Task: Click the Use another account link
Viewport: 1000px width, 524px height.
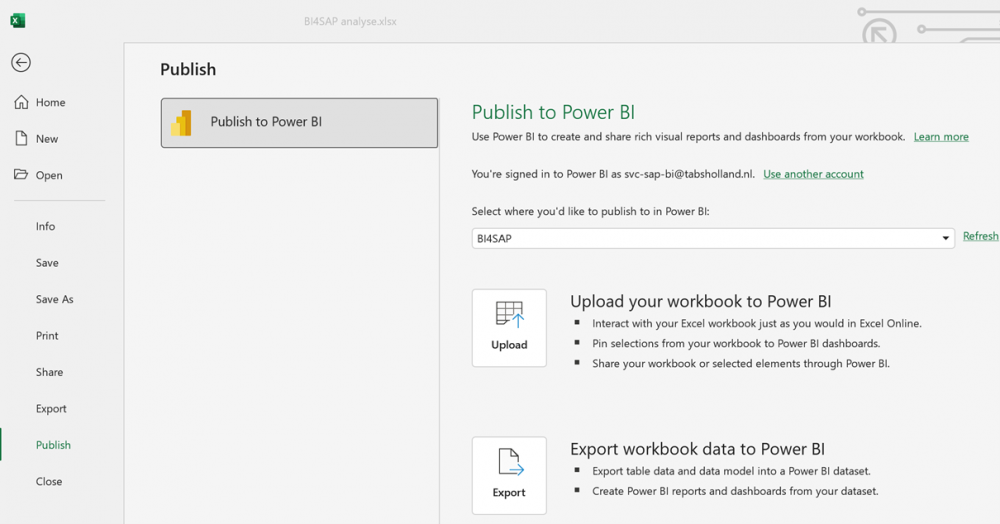Action: pyautogui.click(x=813, y=174)
